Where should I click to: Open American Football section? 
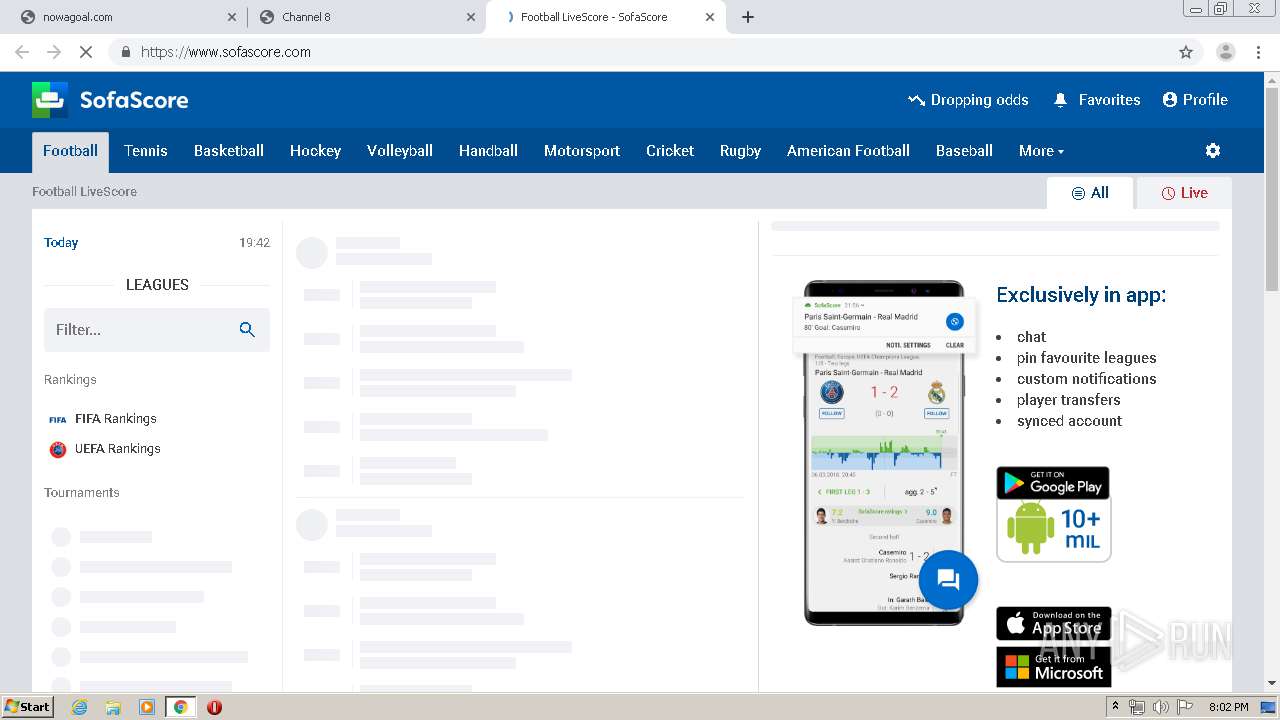point(848,151)
